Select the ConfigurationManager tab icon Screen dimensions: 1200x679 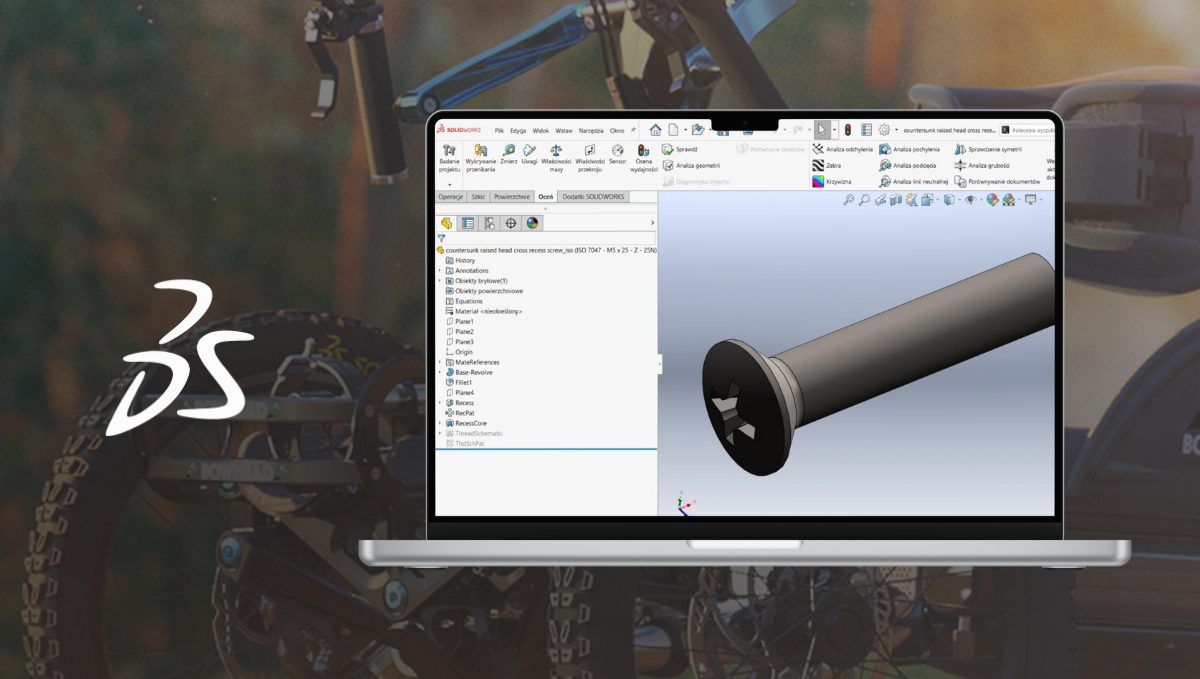pyautogui.click(x=489, y=223)
